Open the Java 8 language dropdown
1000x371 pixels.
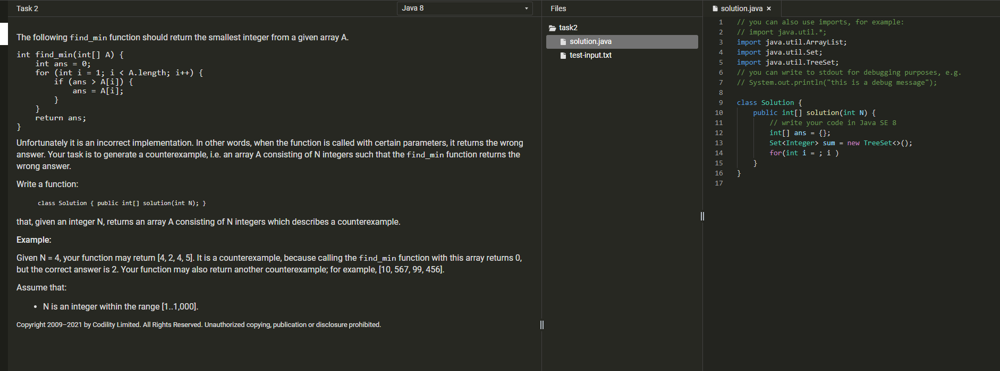[464, 8]
